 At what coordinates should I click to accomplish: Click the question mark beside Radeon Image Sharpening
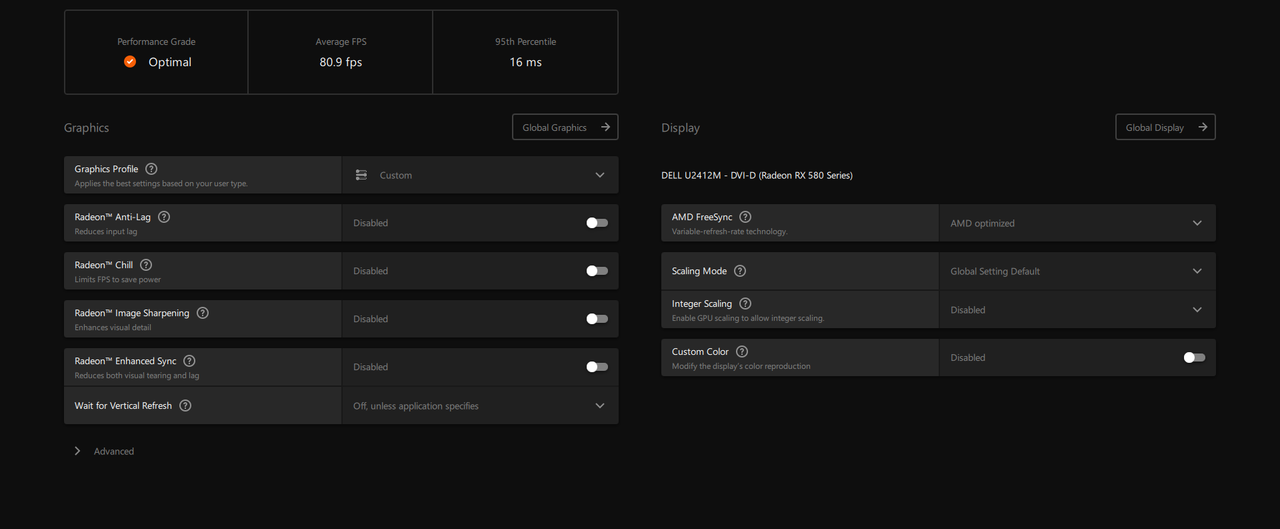[x=203, y=313]
